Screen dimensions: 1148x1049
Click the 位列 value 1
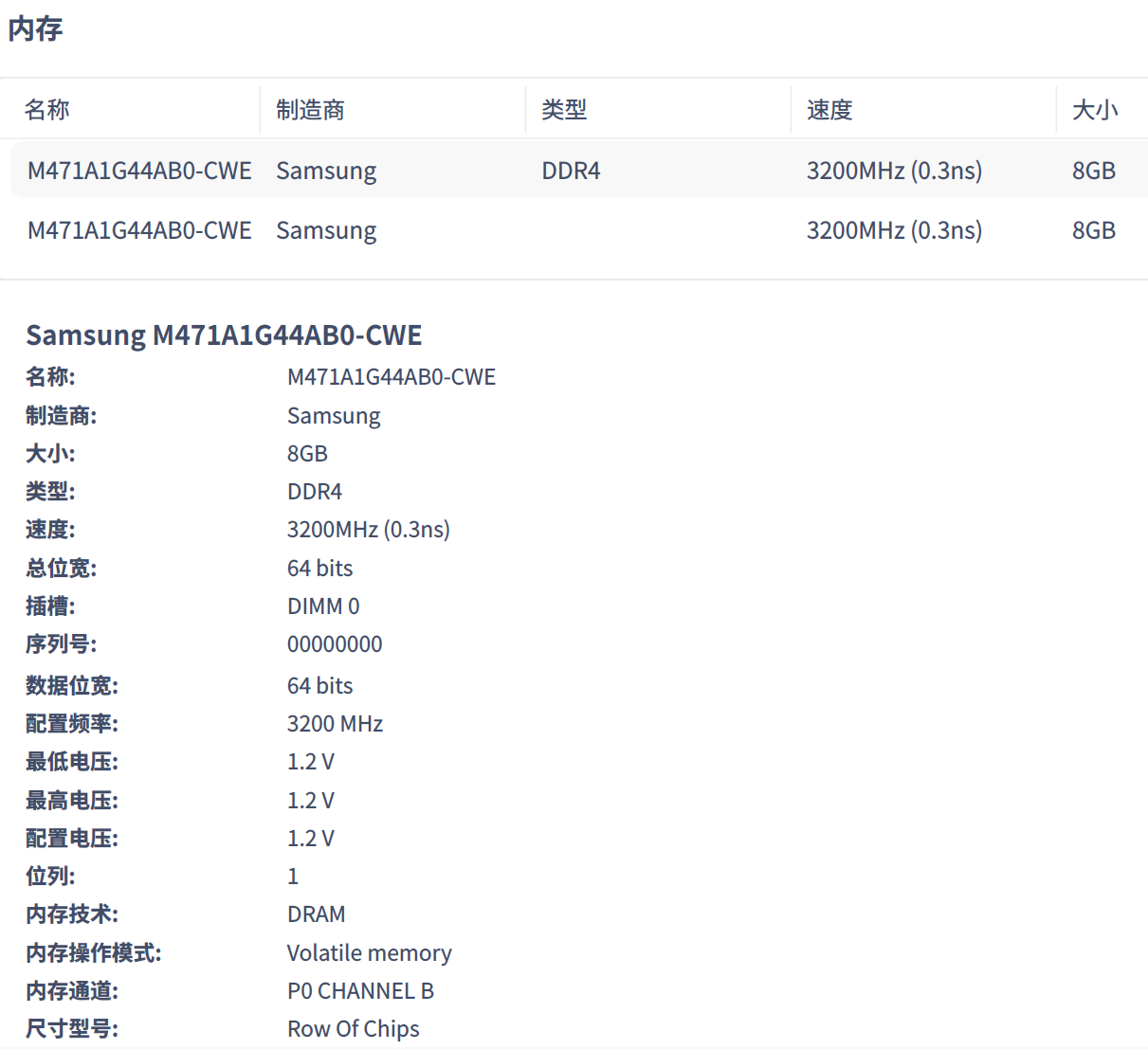(x=293, y=877)
